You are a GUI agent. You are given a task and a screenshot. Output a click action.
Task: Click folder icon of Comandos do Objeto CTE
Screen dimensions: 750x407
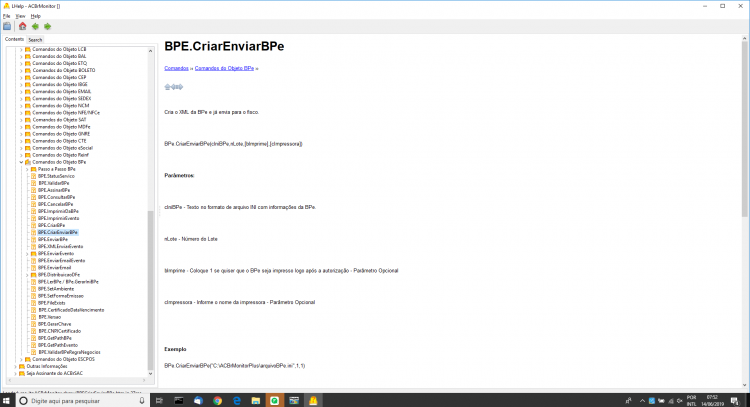tap(28, 141)
